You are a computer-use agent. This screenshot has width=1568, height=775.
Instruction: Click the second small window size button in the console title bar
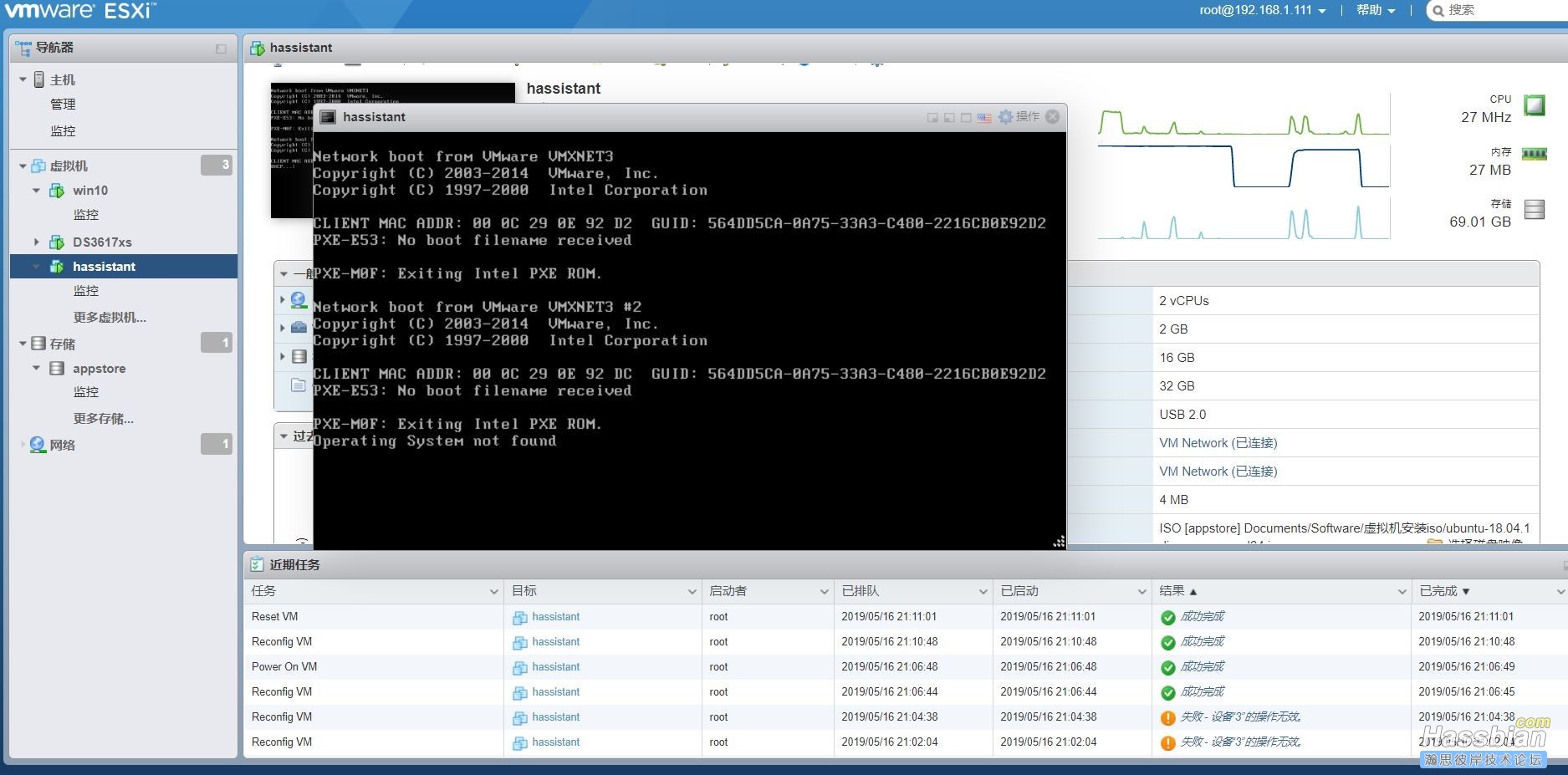pos(949,118)
